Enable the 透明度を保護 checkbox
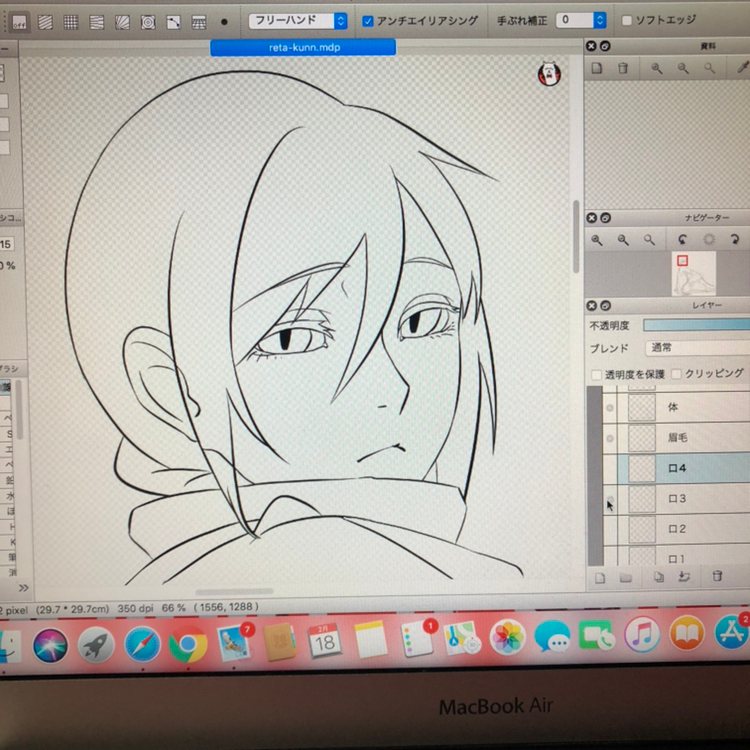The width and height of the screenshot is (750, 750). tap(596, 375)
